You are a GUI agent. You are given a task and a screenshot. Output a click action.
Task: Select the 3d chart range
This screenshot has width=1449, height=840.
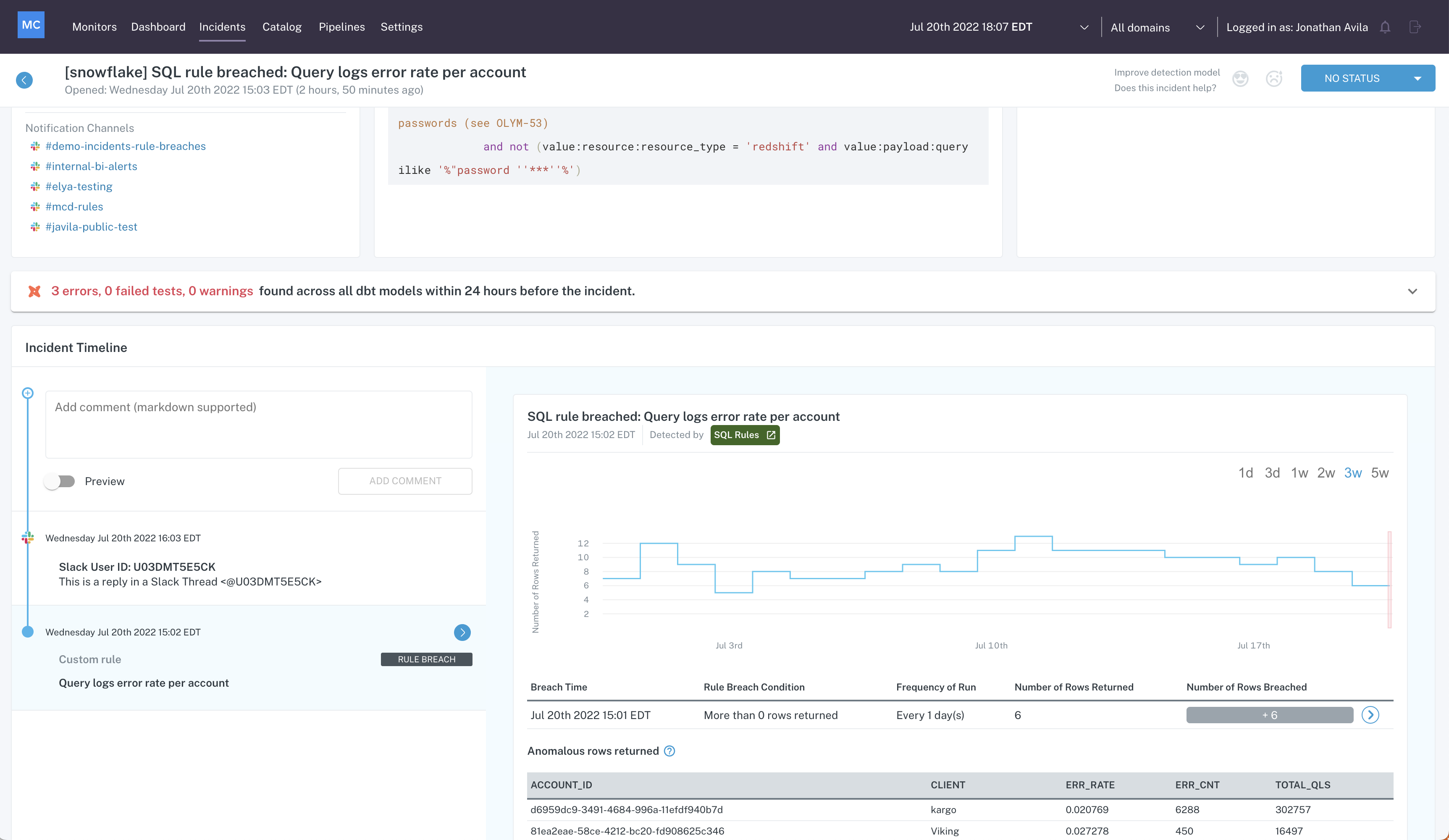[x=1272, y=472]
